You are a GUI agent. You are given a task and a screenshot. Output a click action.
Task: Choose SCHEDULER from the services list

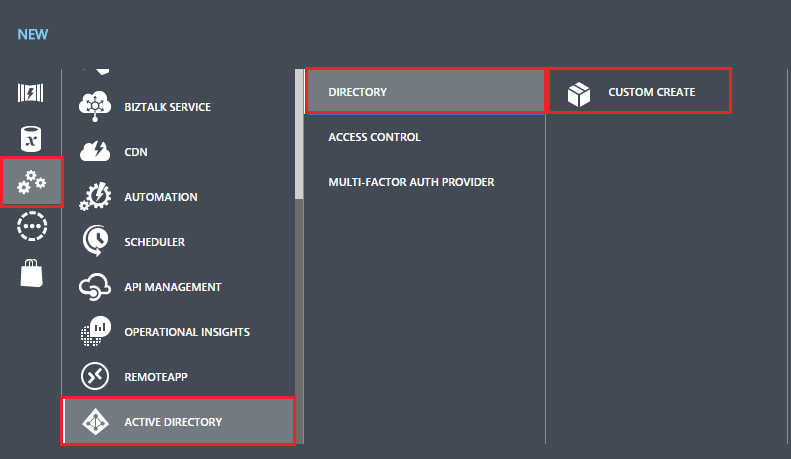(154, 242)
